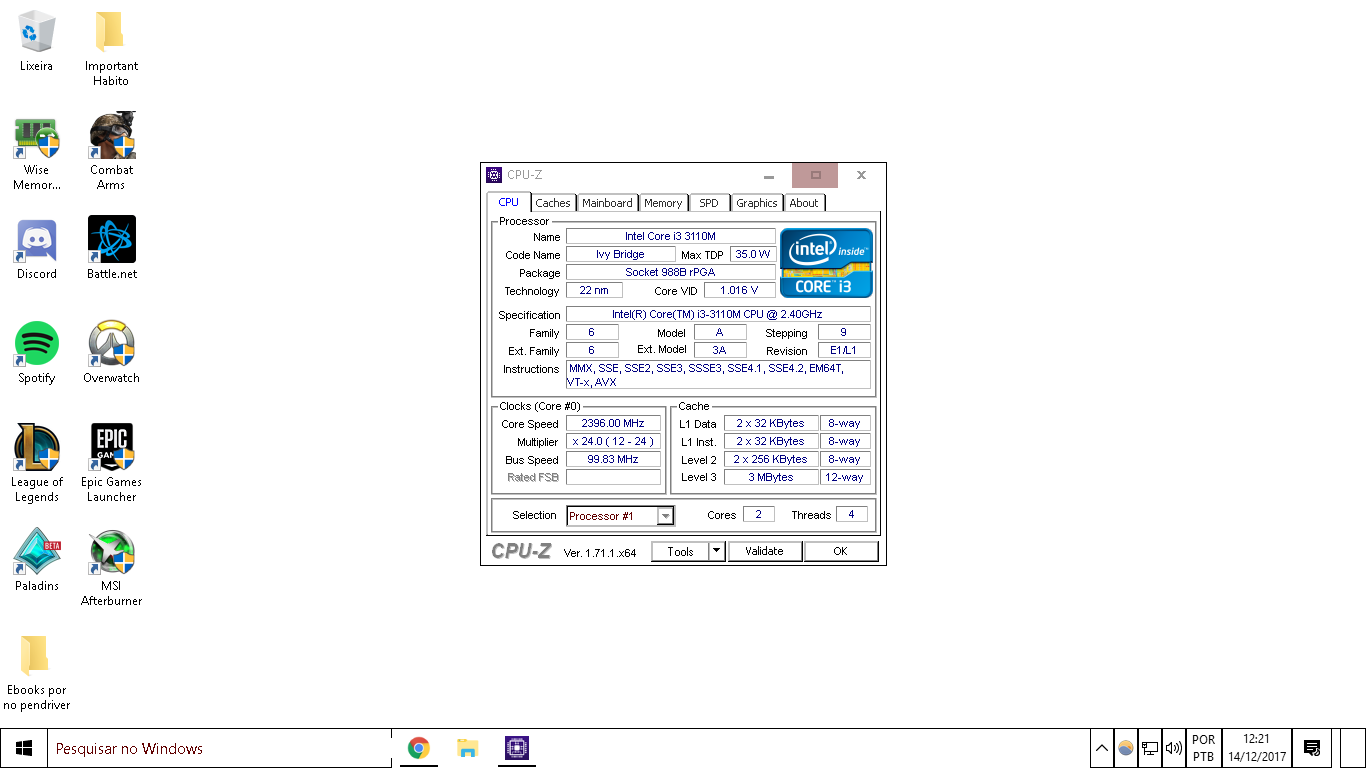Viewport: 1366px width, 768px height.
Task: Open the POR PTB language indicator
Action: click(x=1204, y=748)
